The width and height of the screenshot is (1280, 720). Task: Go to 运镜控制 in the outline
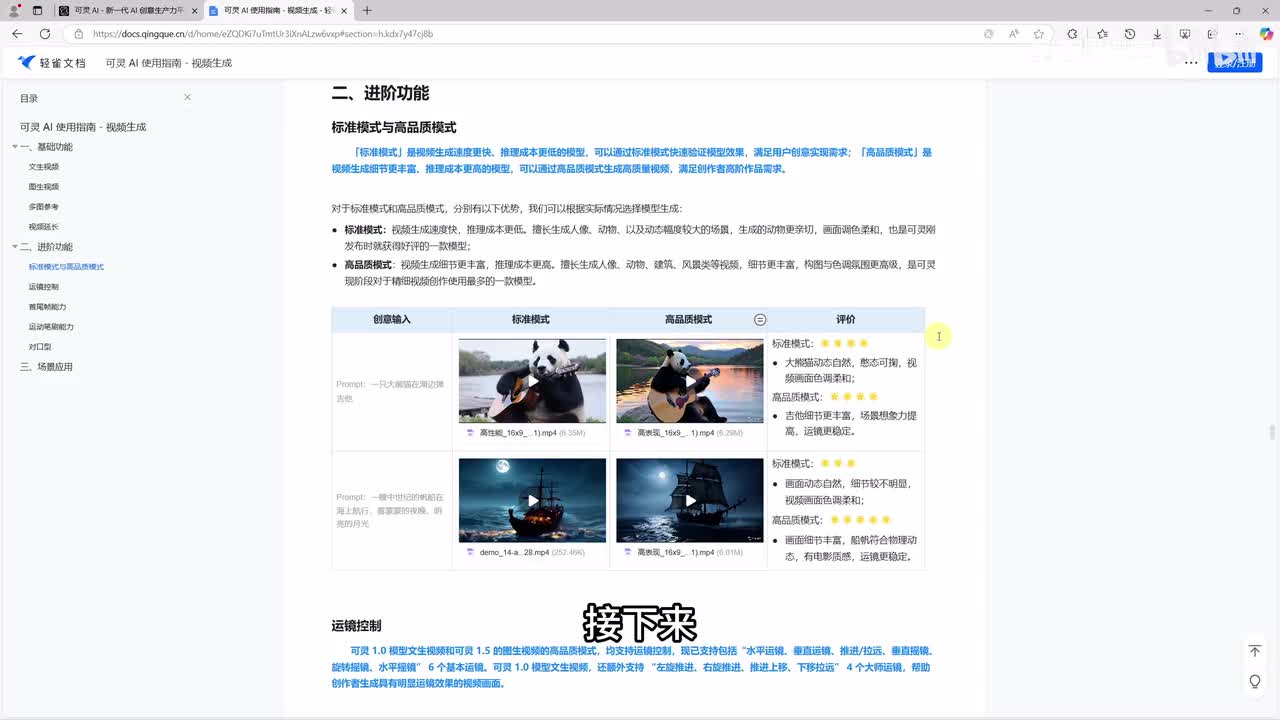pyautogui.click(x=44, y=287)
